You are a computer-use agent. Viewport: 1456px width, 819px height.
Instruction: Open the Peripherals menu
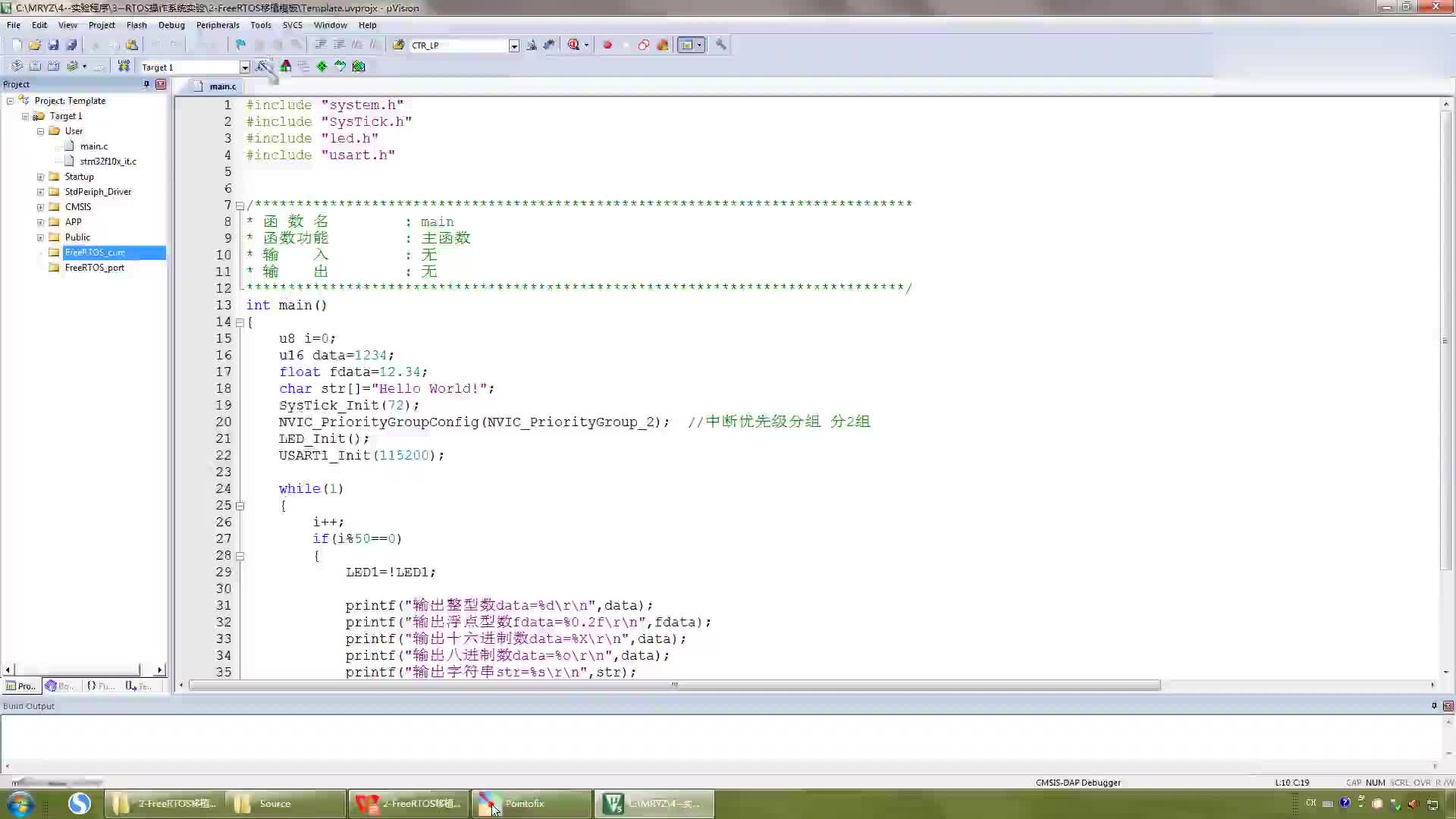point(218,25)
